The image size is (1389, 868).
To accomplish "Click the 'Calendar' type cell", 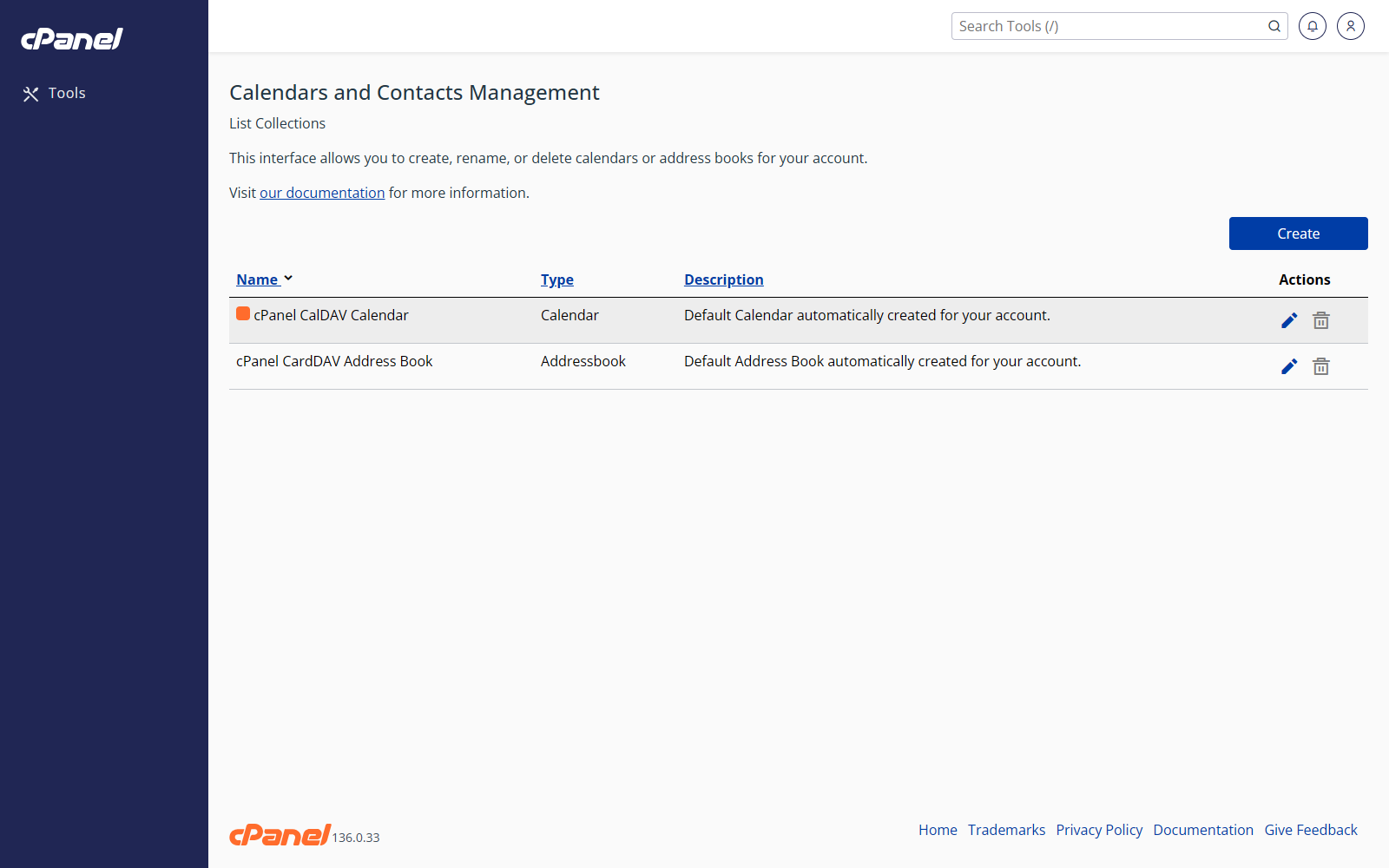I will [x=569, y=315].
